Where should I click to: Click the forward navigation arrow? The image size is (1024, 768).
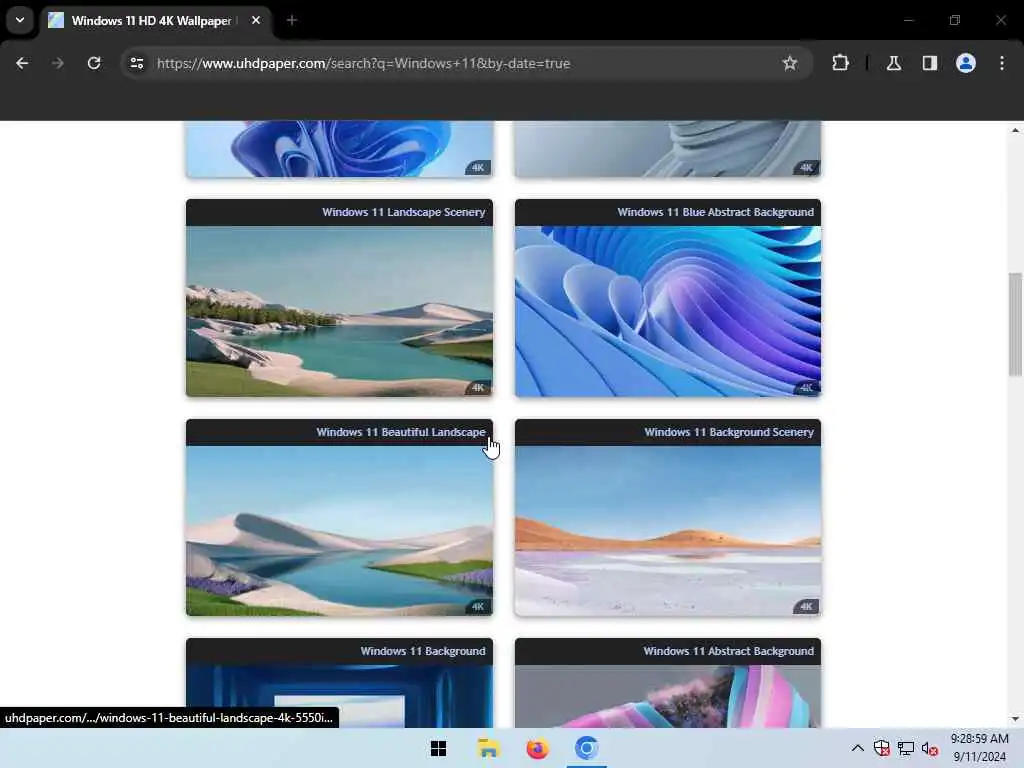click(x=57, y=63)
